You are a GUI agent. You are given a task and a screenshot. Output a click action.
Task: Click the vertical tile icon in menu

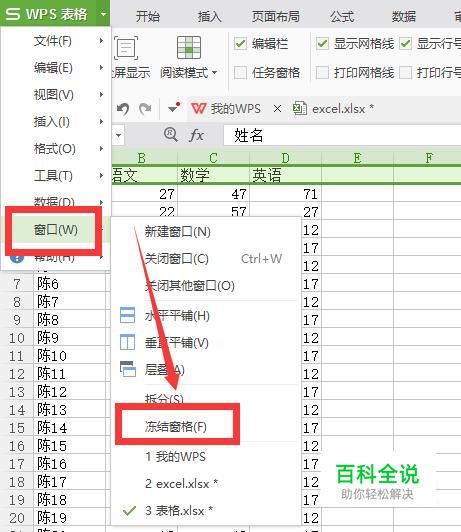(128, 342)
